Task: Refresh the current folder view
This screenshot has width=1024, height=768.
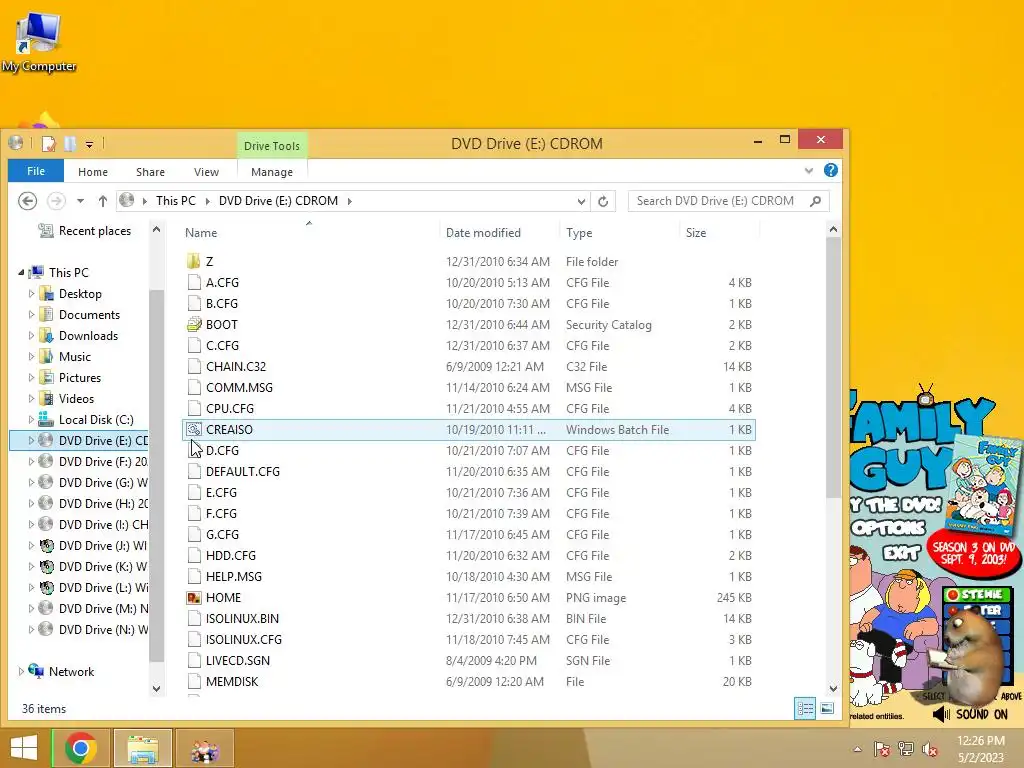Action: click(603, 201)
